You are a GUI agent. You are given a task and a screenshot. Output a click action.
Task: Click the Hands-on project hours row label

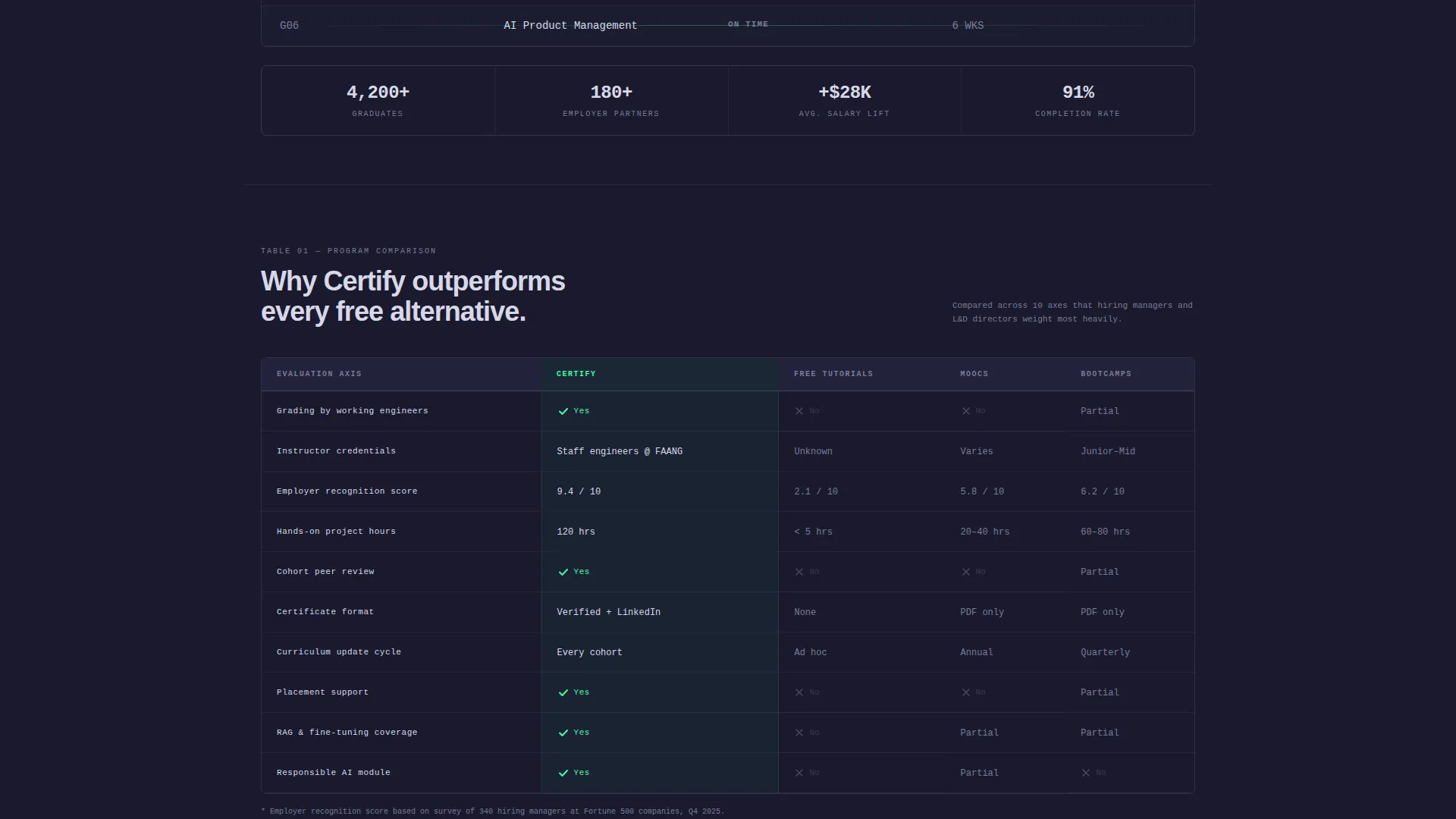(336, 532)
